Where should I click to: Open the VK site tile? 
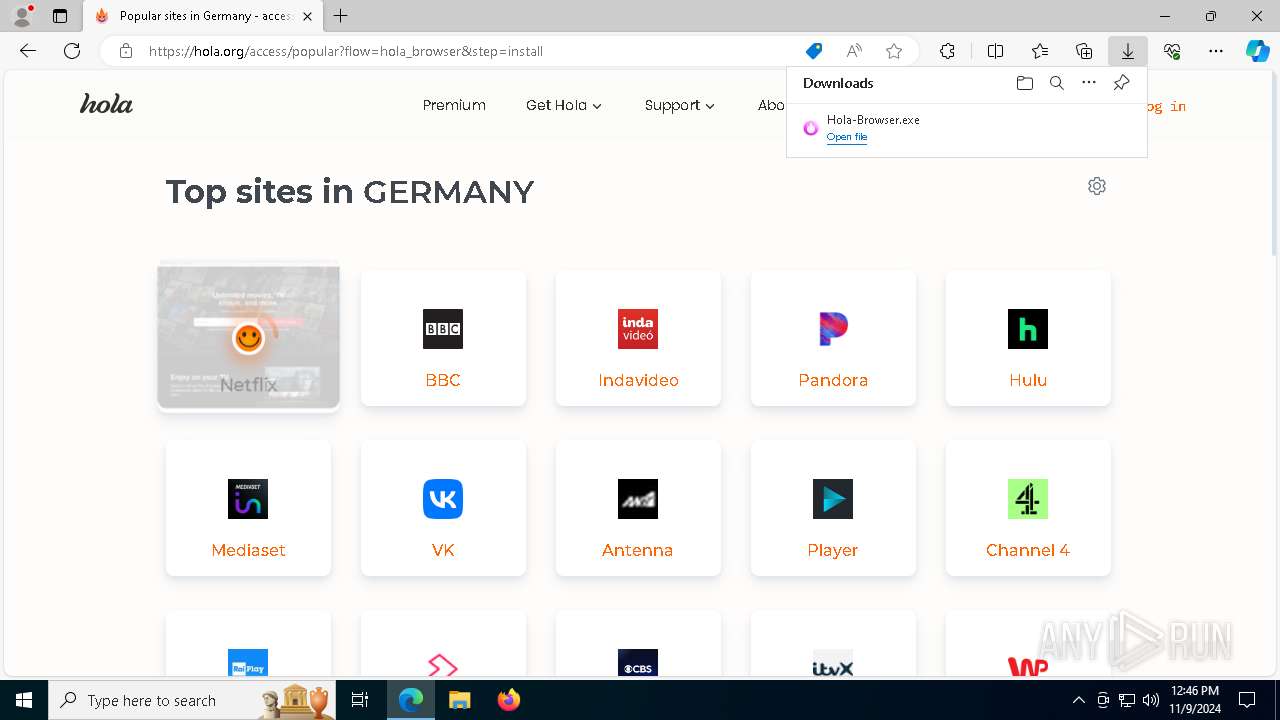coord(443,508)
